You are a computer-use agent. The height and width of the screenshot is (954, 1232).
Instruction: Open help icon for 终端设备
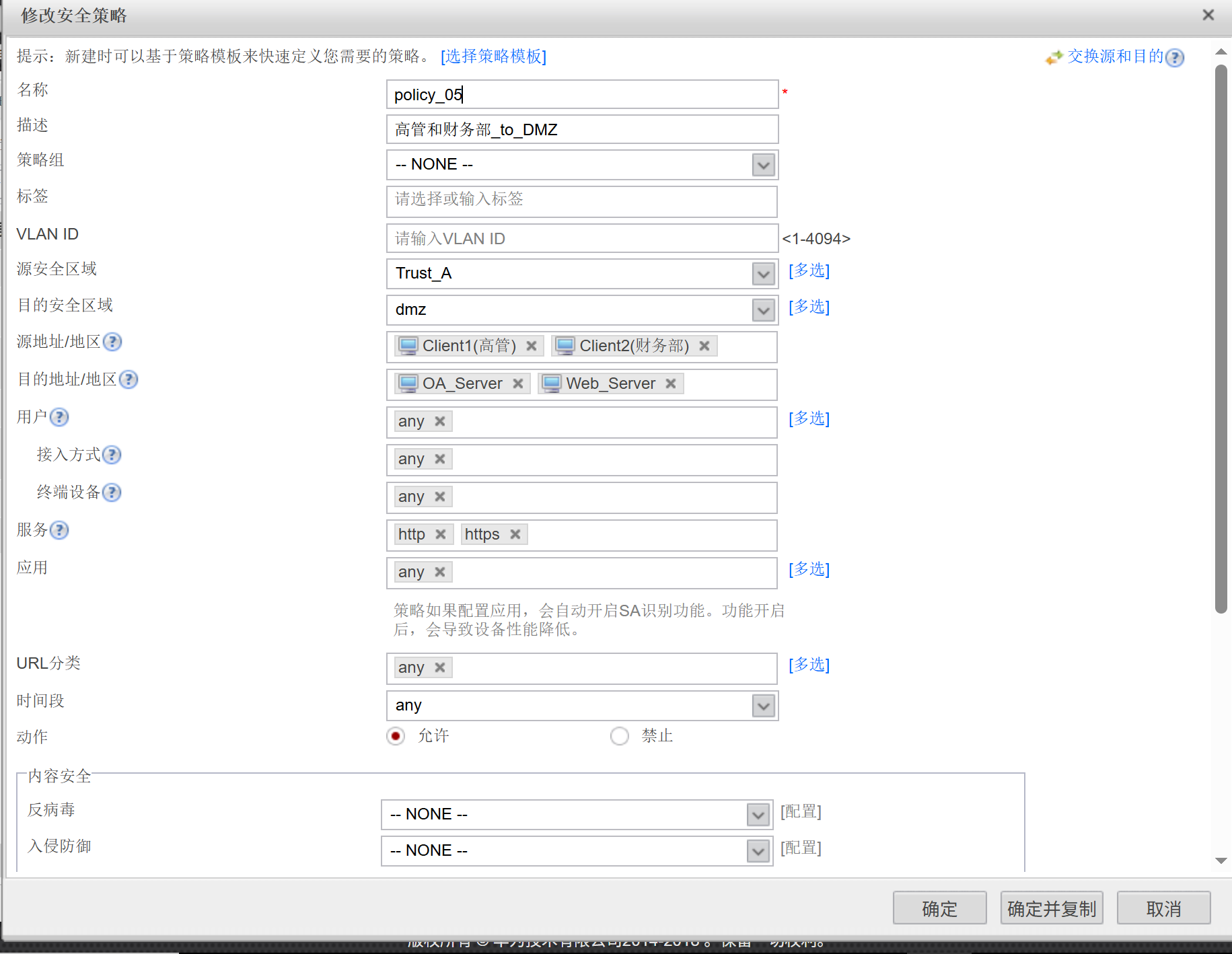point(112,492)
